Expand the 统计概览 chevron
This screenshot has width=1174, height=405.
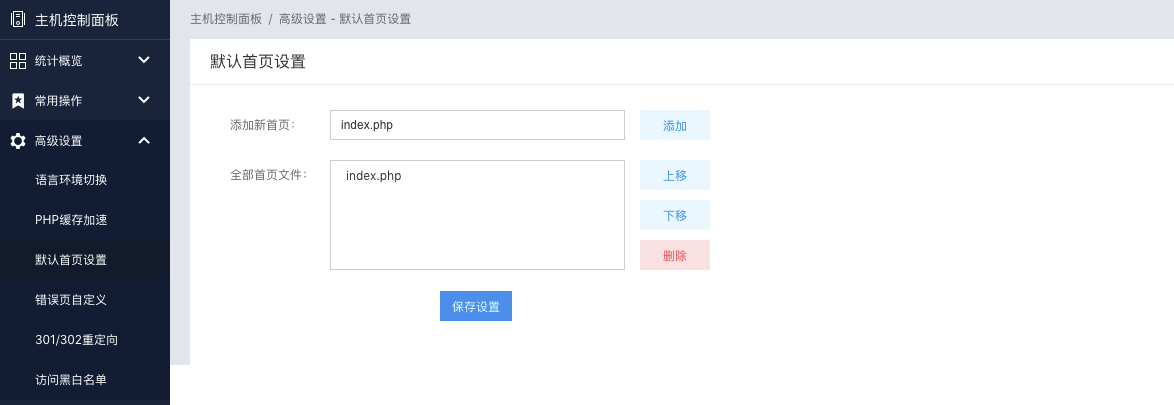[x=145, y=60]
